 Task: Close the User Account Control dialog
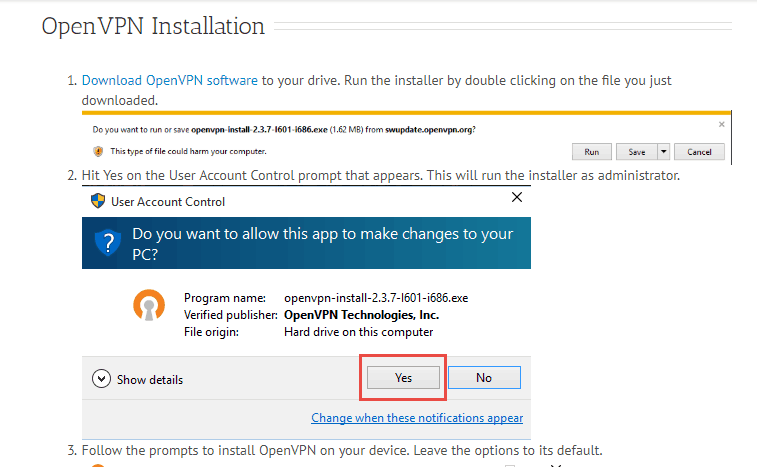(x=517, y=197)
